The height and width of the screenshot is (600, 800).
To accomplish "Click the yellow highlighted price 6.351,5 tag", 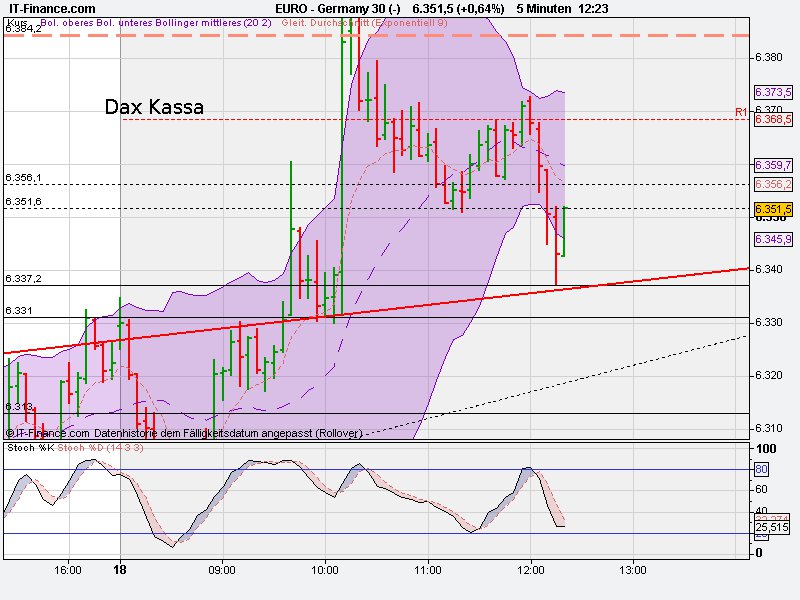I will pyautogui.click(x=772, y=208).
